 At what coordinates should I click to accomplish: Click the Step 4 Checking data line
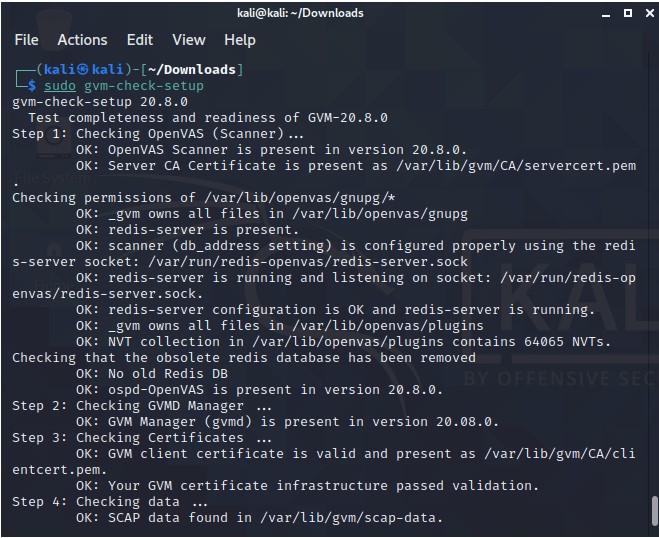click(110, 501)
